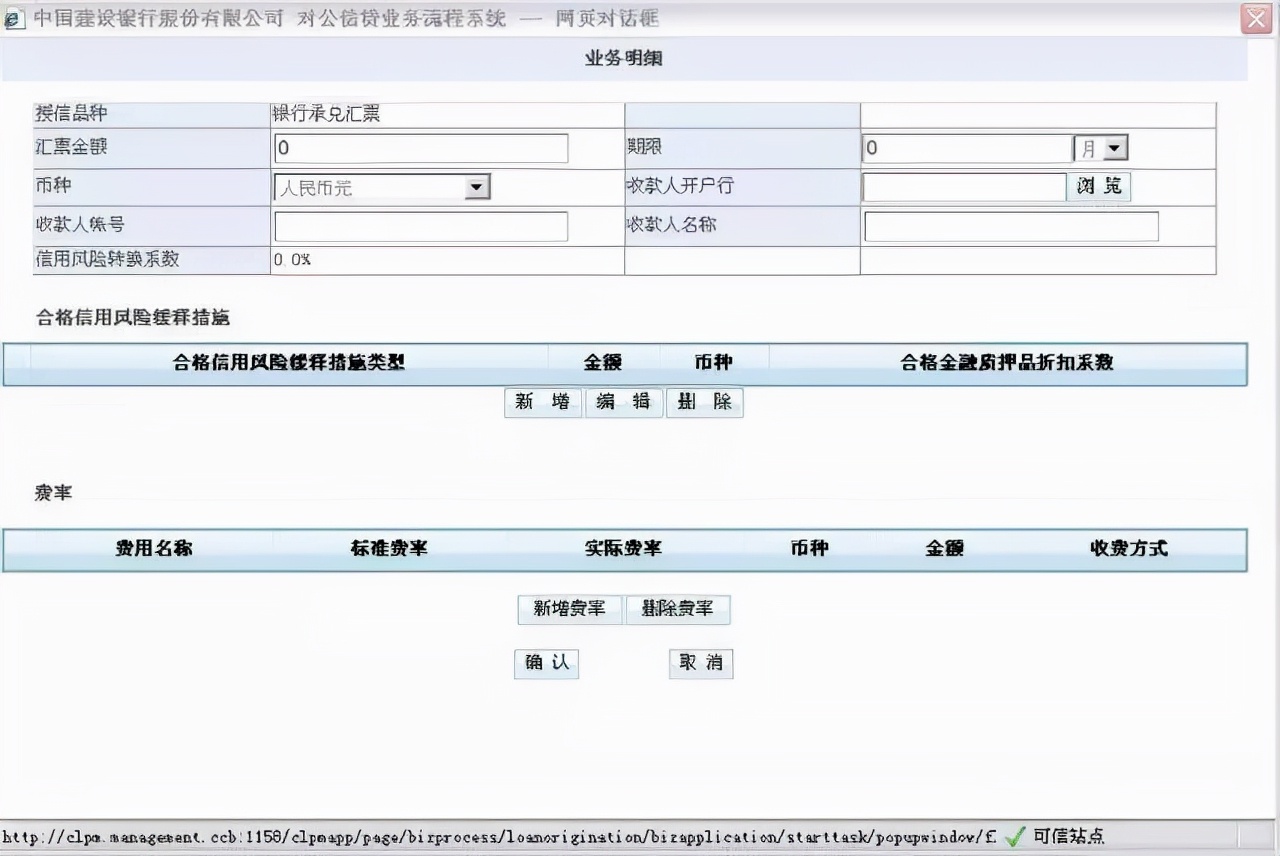1280x856 pixels.
Task: Click the status bar URL text
Action: [x=500, y=836]
